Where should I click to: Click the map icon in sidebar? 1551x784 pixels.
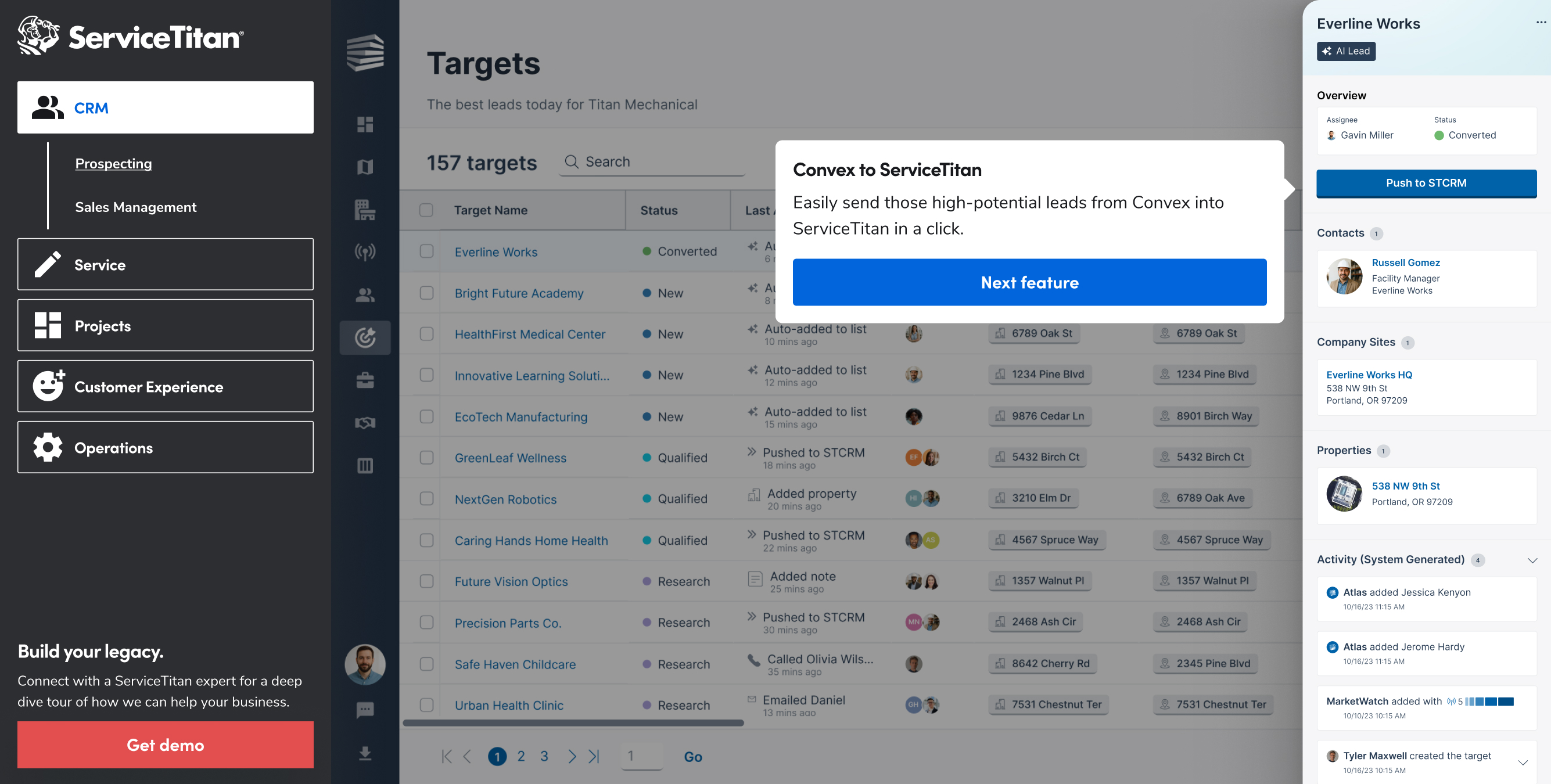point(365,167)
